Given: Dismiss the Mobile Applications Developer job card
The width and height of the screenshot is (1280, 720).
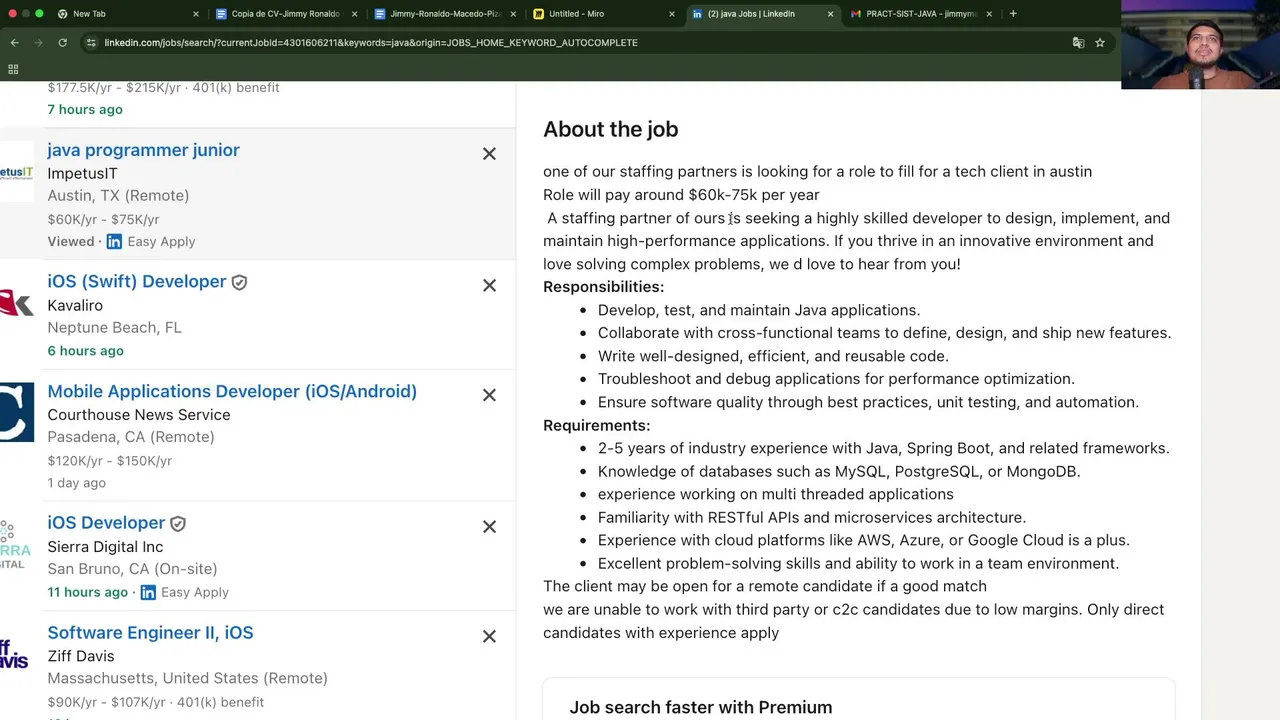Looking at the screenshot, I should pos(489,395).
